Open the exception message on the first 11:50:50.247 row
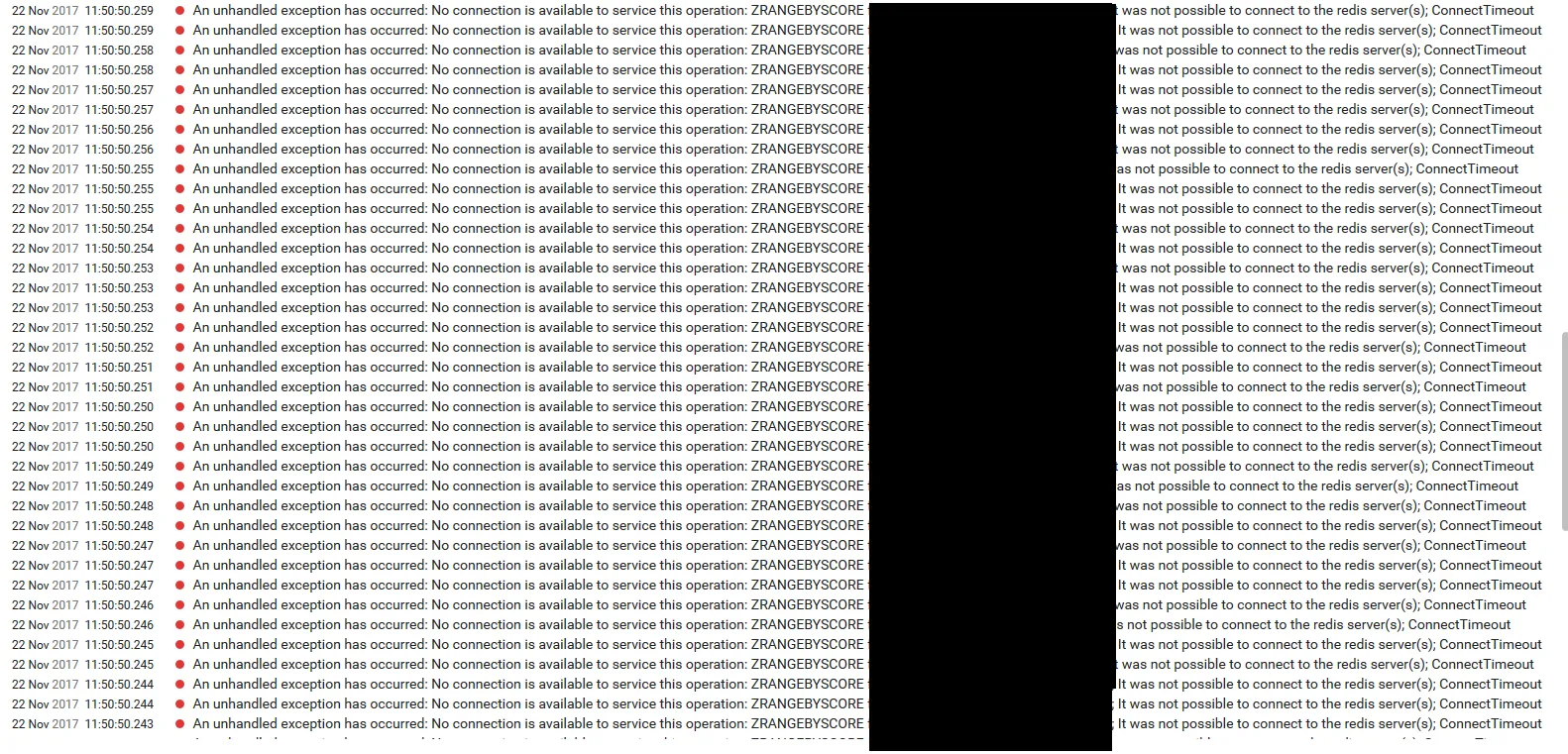The image size is (1568, 754). pos(528,546)
